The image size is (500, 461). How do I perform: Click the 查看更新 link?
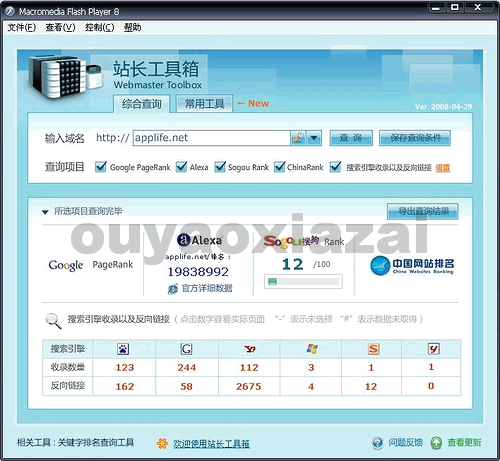[464, 443]
